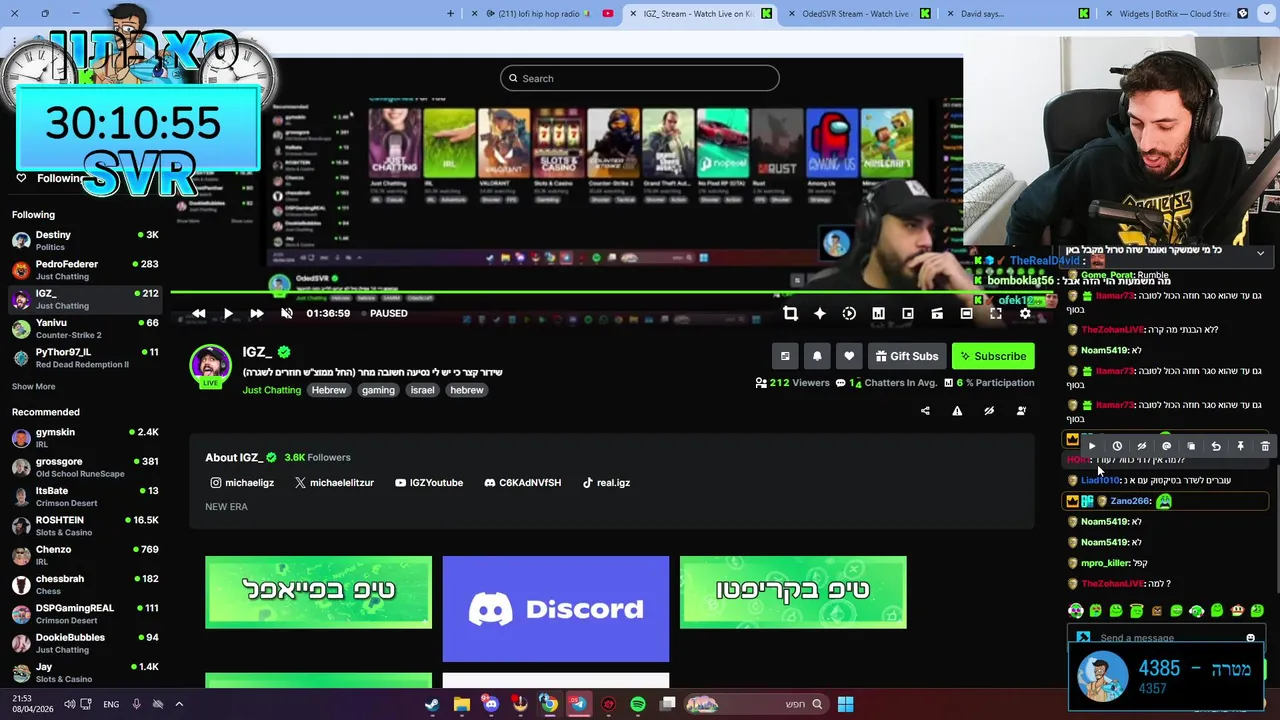
Task: Switch to theater mode in player
Action: point(966,313)
